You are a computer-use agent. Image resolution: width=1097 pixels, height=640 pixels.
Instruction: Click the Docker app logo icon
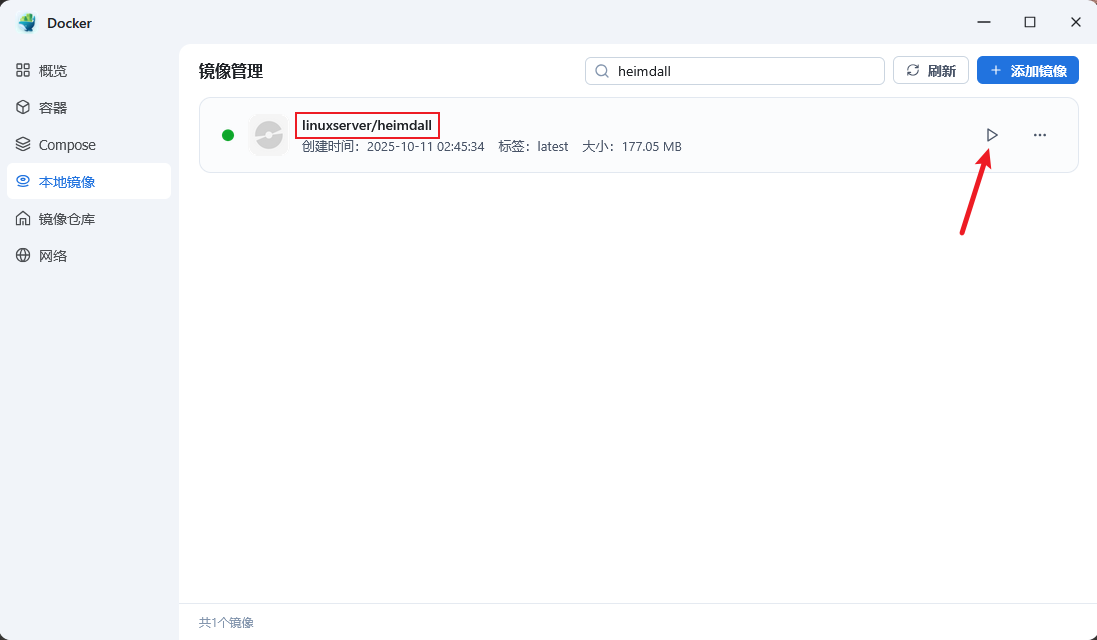(27, 22)
